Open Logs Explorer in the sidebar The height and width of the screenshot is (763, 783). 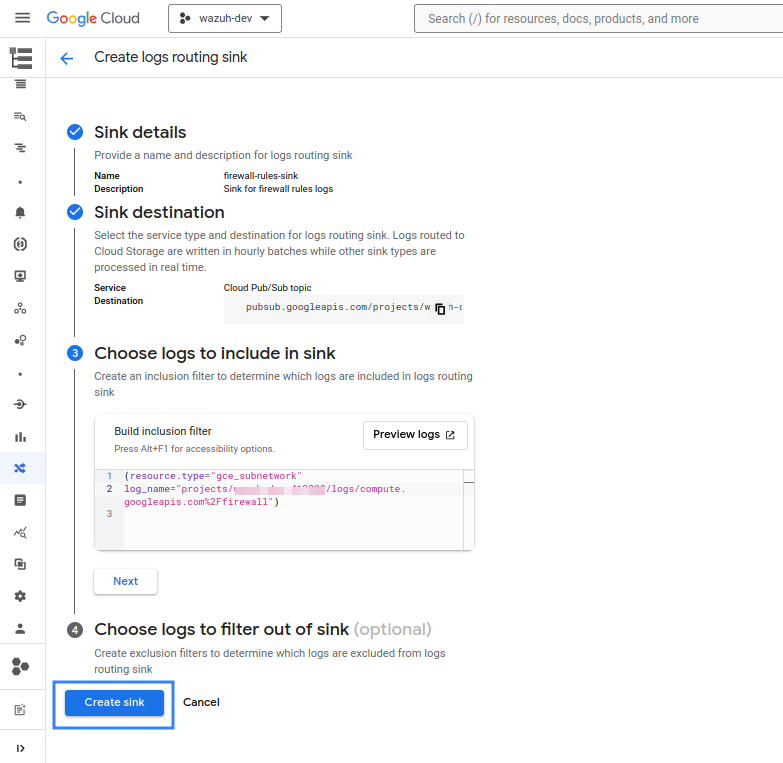coord(20,116)
